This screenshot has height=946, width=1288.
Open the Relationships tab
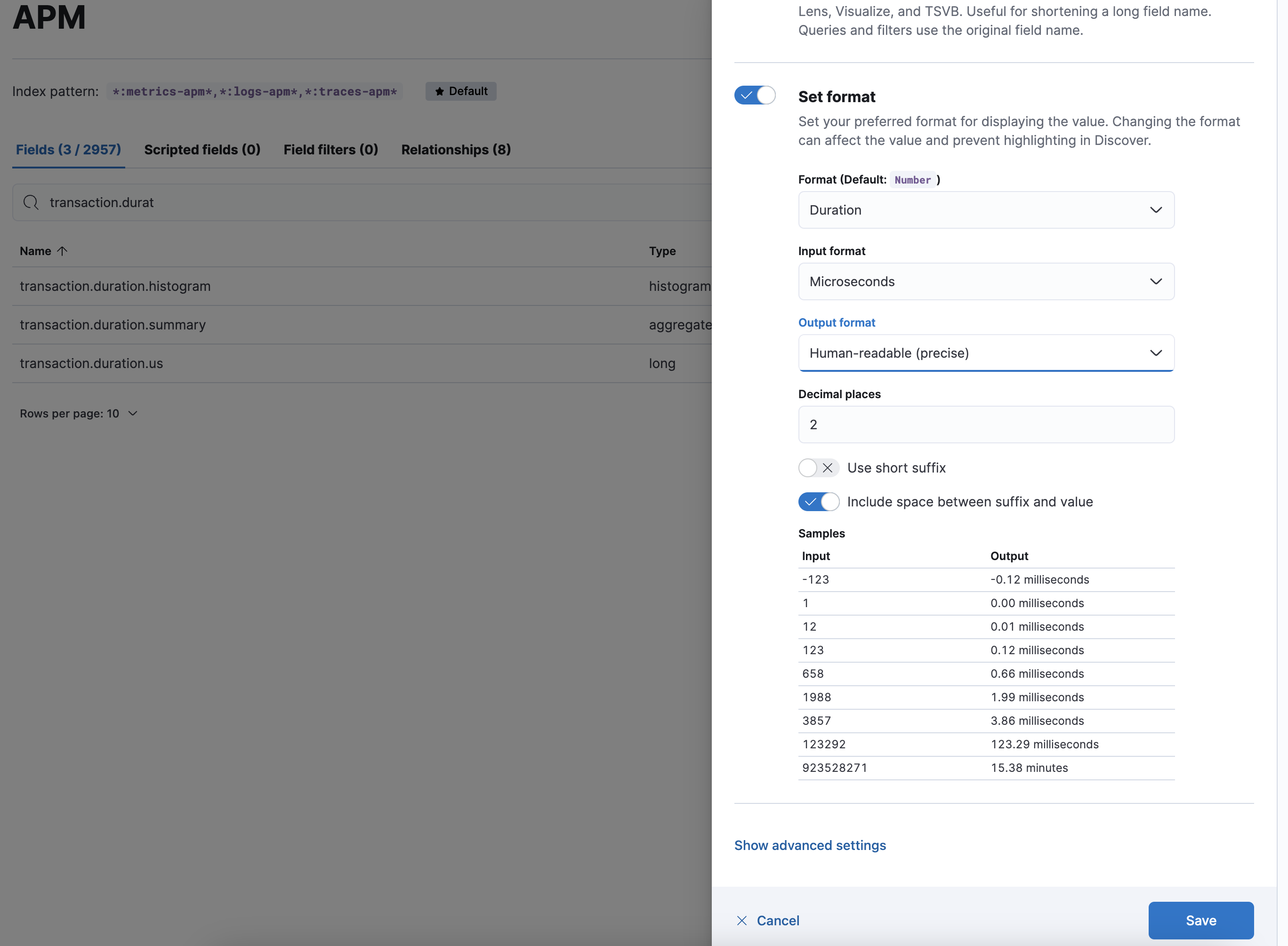(455, 150)
